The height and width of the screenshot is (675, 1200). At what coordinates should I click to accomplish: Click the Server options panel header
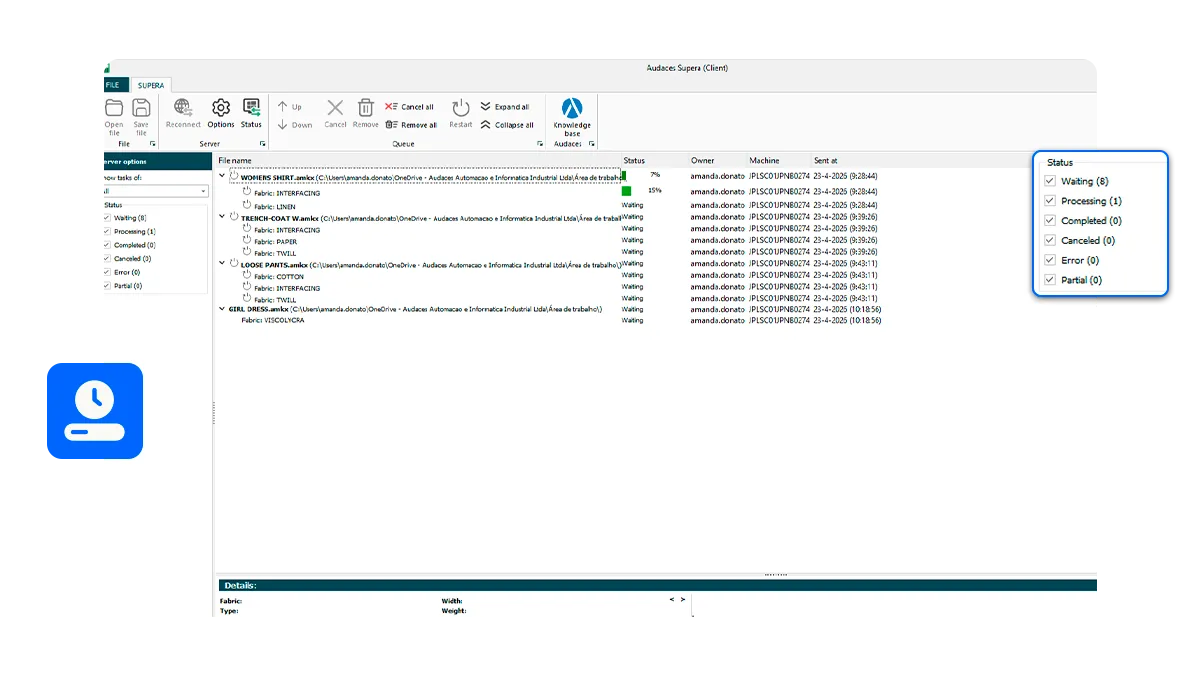(x=157, y=162)
